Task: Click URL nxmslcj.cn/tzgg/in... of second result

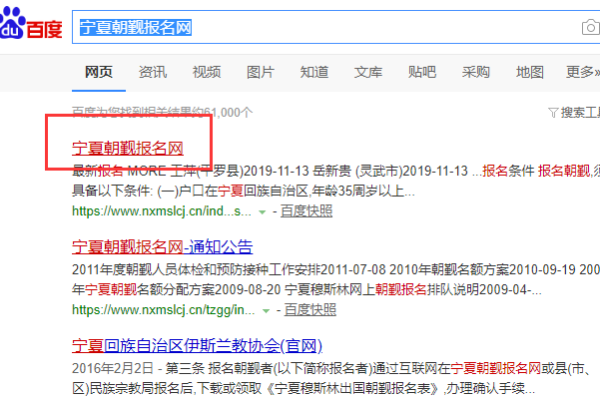Action: (163, 310)
